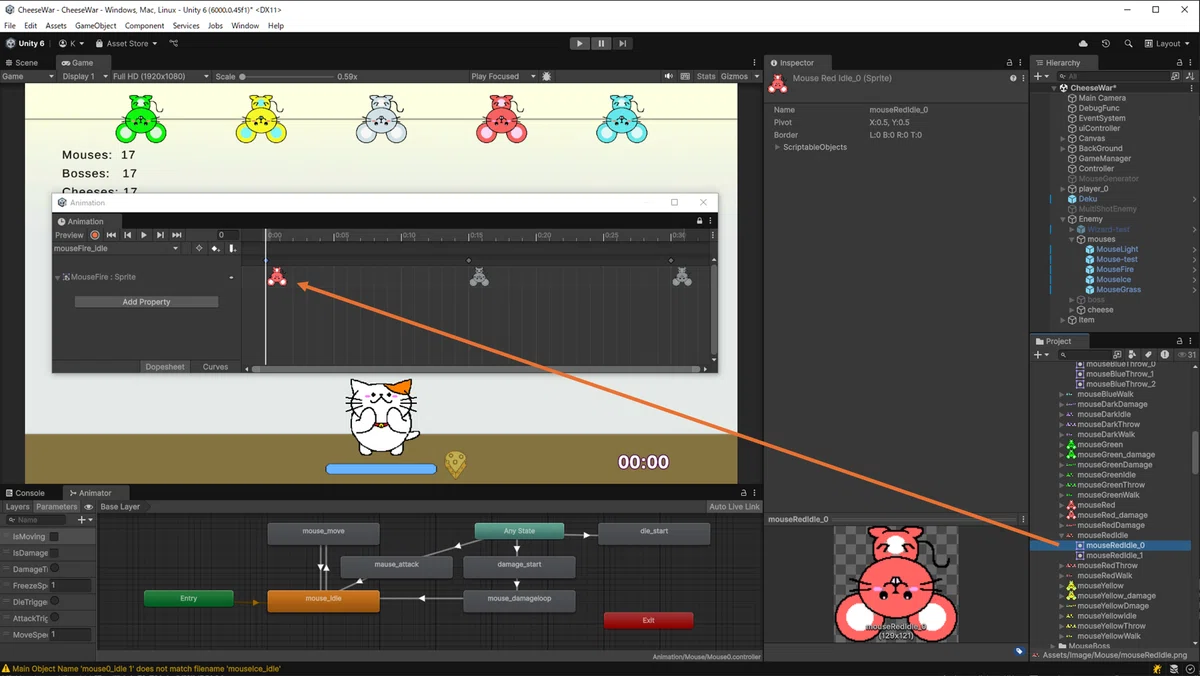Click the version control icon beside Asset Store
The height and width of the screenshot is (676, 1200).
pyautogui.click(x=174, y=44)
